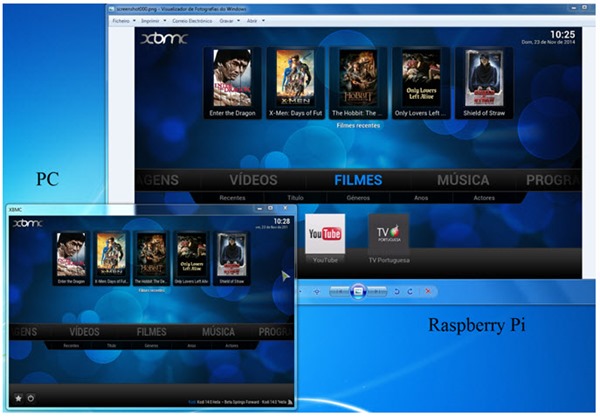Open Anos submenu in small XBMC window
The width and height of the screenshot is (600, 417).
[192, 345]
